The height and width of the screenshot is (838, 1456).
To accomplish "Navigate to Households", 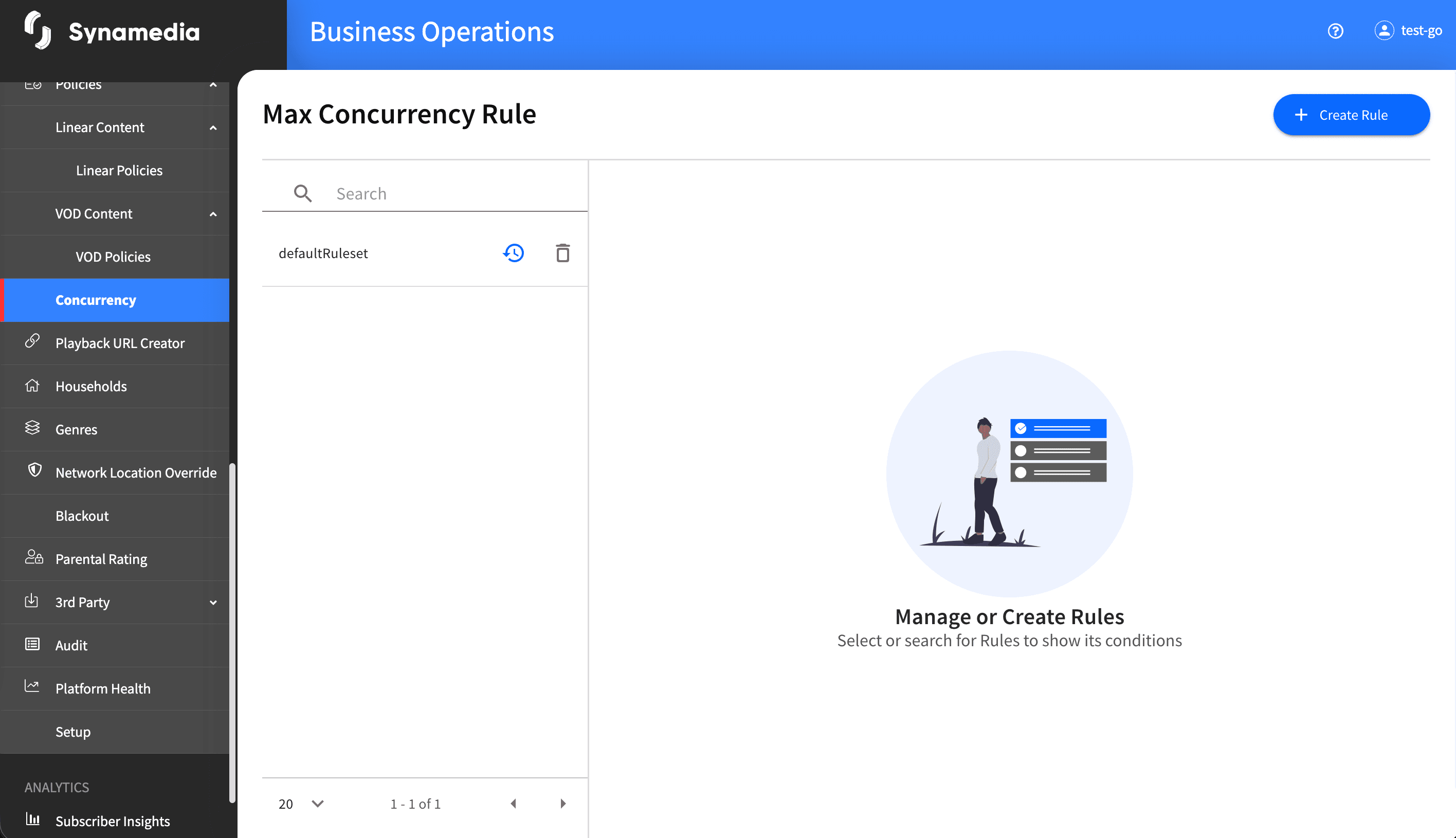I will click(x=115, y=386).
